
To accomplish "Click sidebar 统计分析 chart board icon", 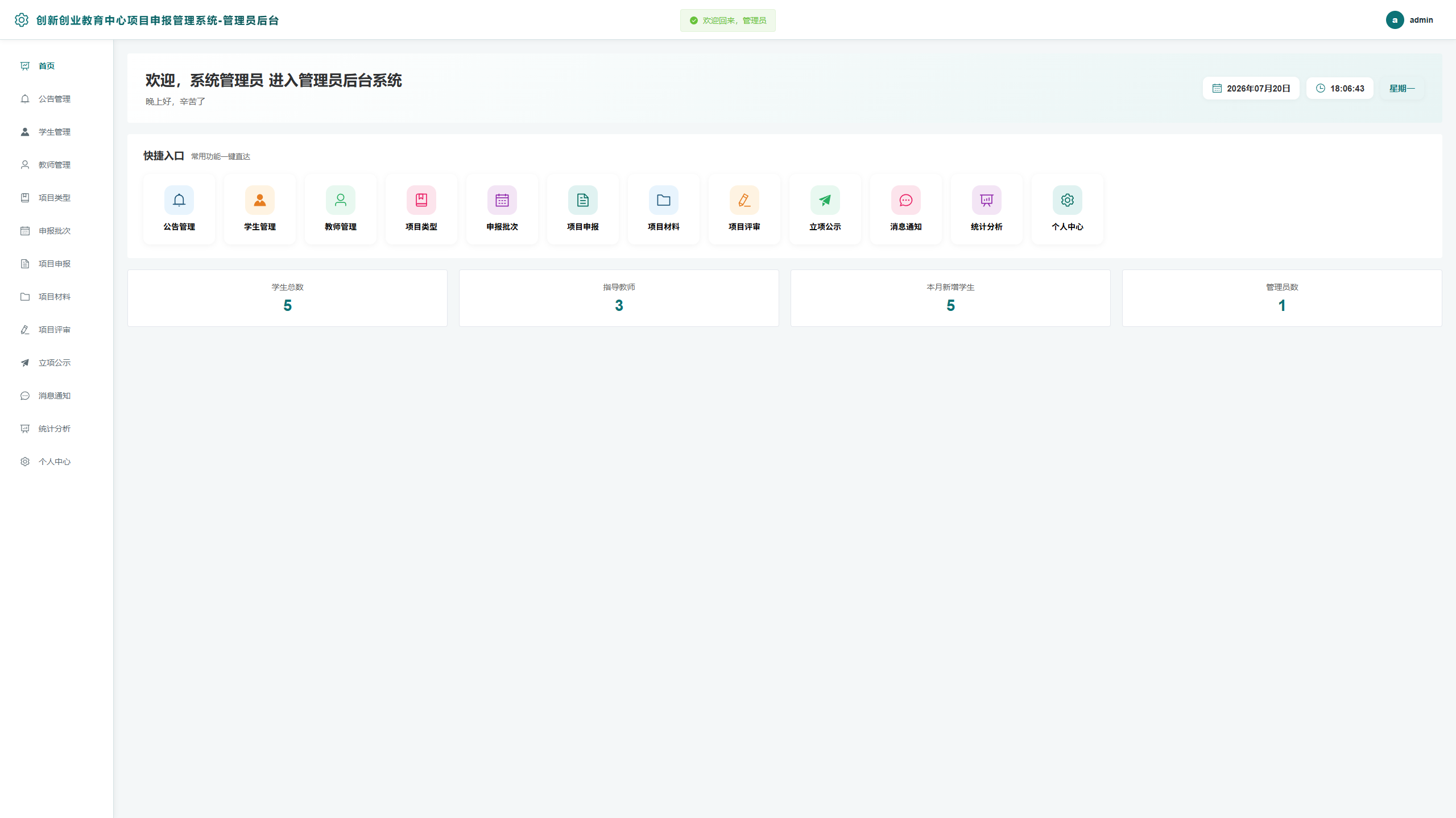I will (x=25, y=429).
